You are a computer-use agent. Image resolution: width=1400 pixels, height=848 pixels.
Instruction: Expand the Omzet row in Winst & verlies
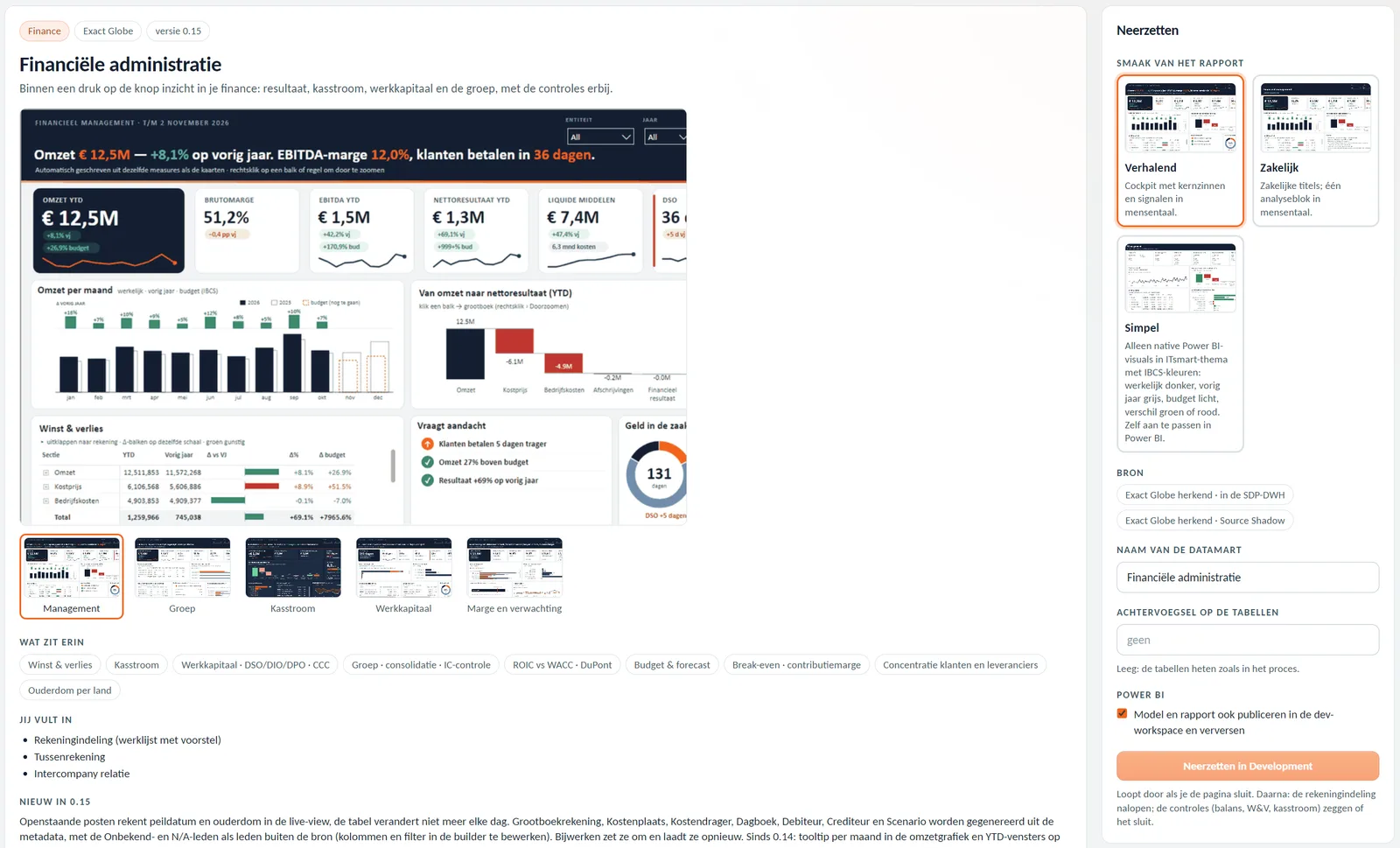(x=45, y=473)
